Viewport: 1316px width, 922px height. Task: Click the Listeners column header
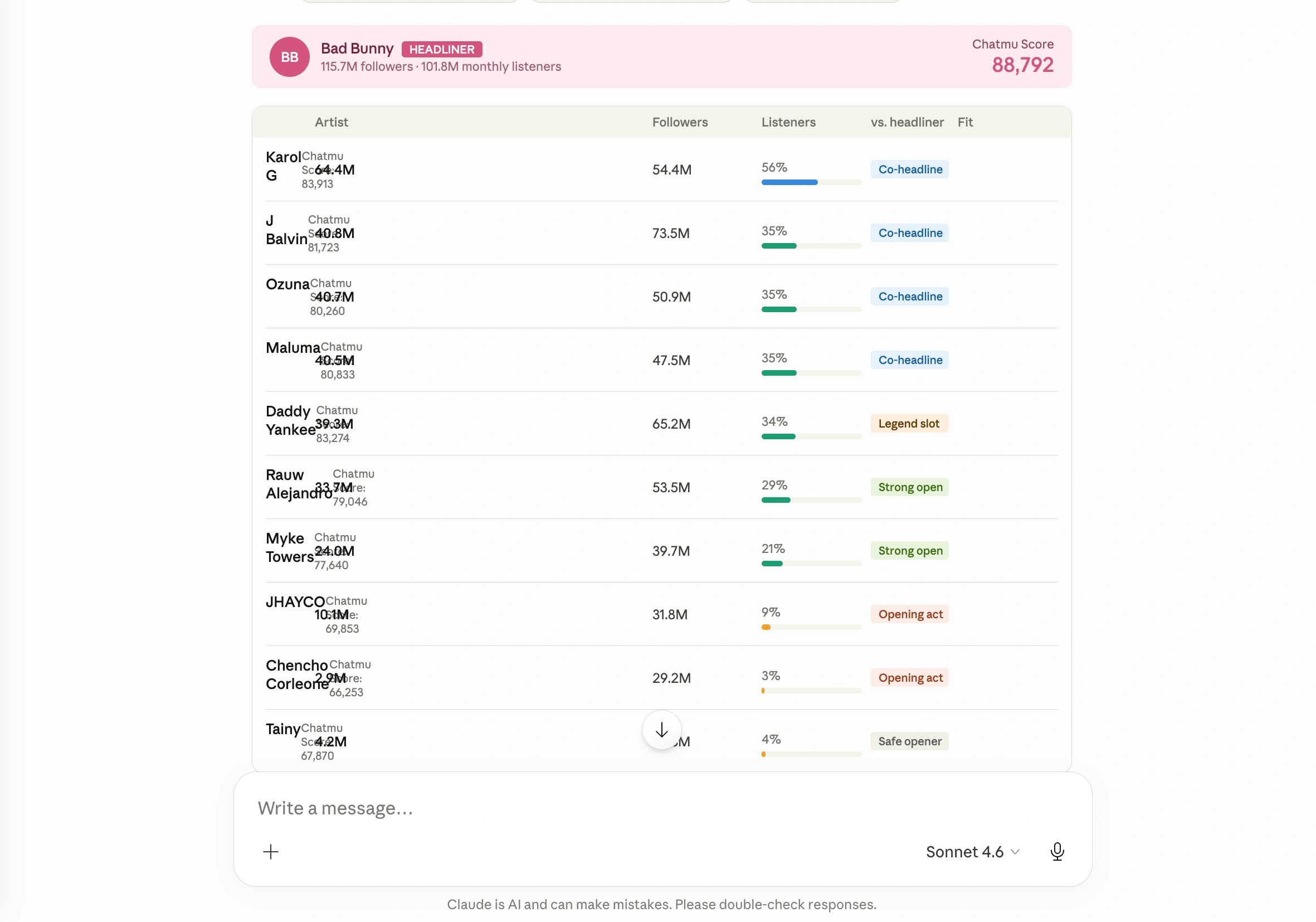tap(788, 122)
